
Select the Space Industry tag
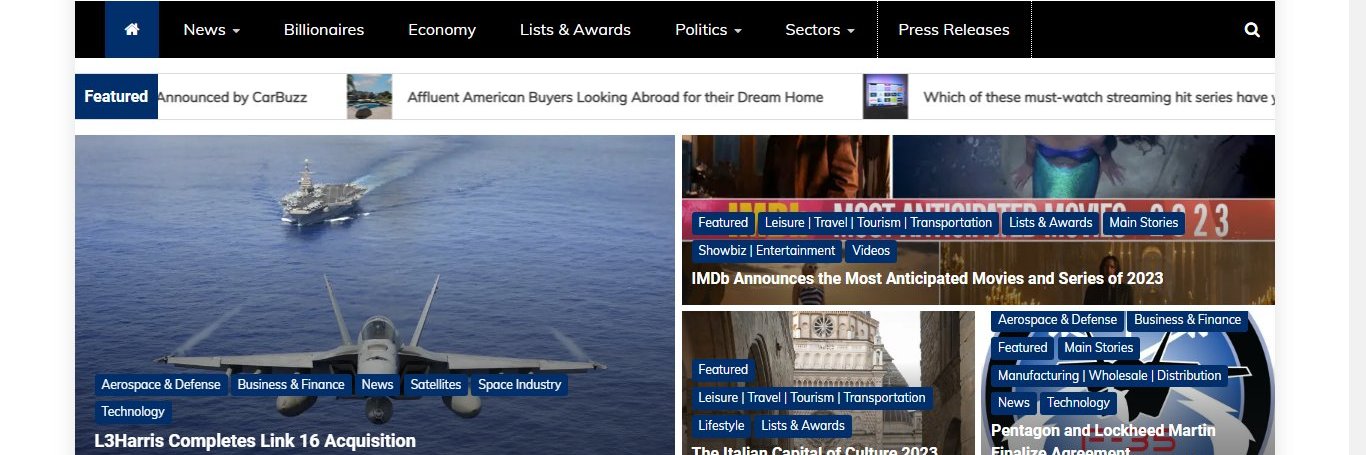point(520,384)
